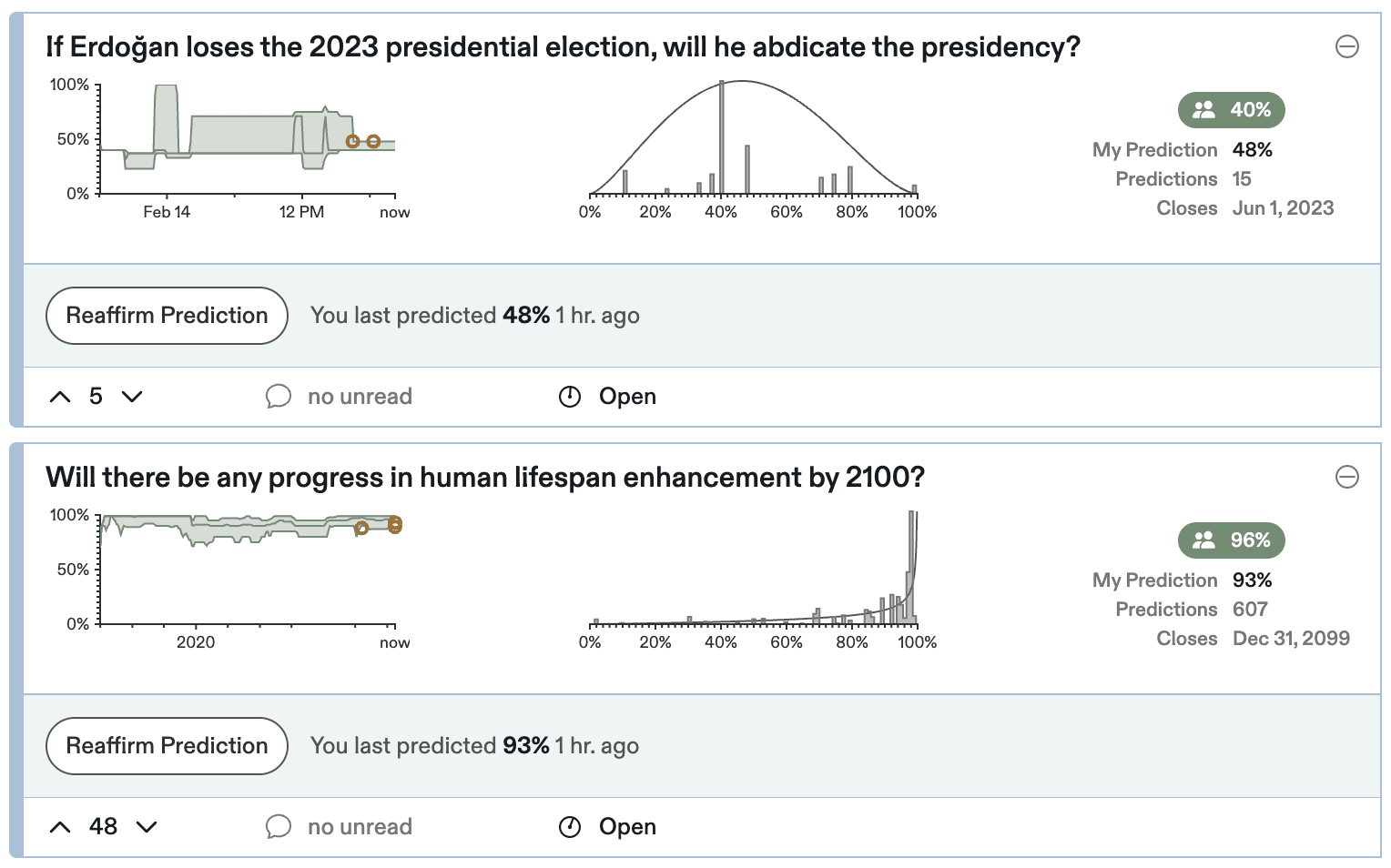Screen dimensions: 1391x868
Task: Collapse the lifespan card using the minus circle
Action: coord(1347,477)
